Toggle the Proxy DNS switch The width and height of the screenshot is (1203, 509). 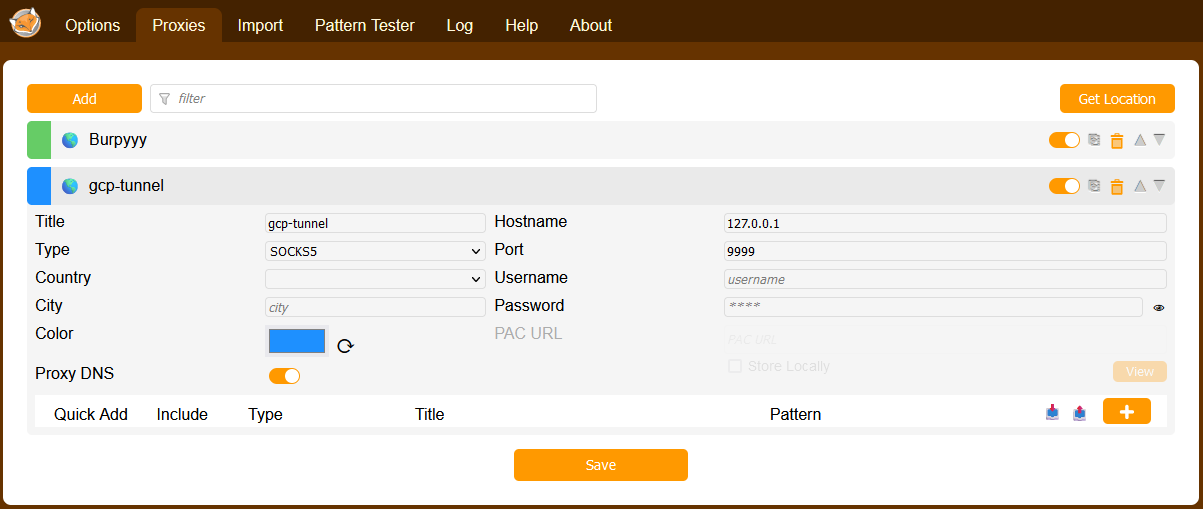click(284, 376)
